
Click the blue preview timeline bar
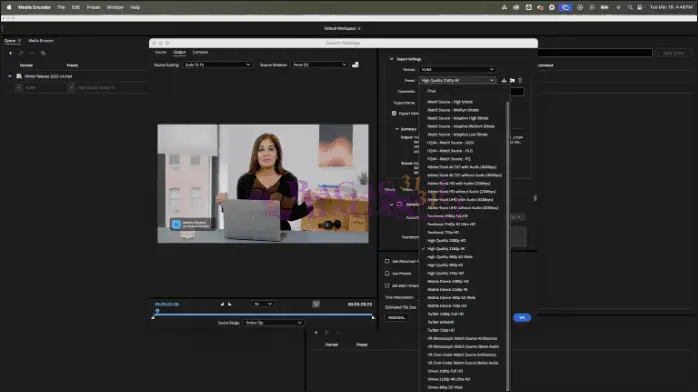click(x=263, y=315)
